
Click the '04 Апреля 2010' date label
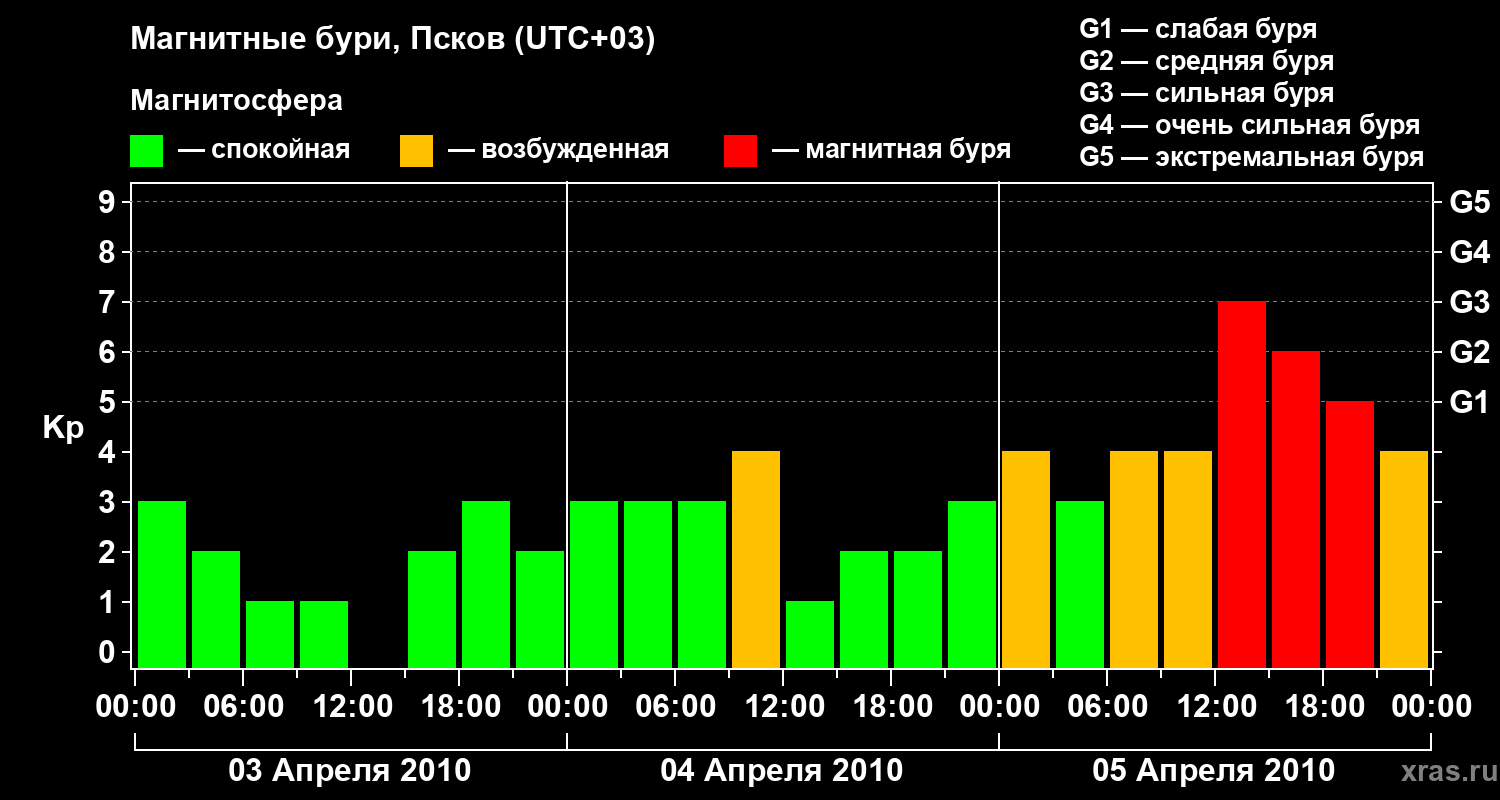tap(782, 771)
